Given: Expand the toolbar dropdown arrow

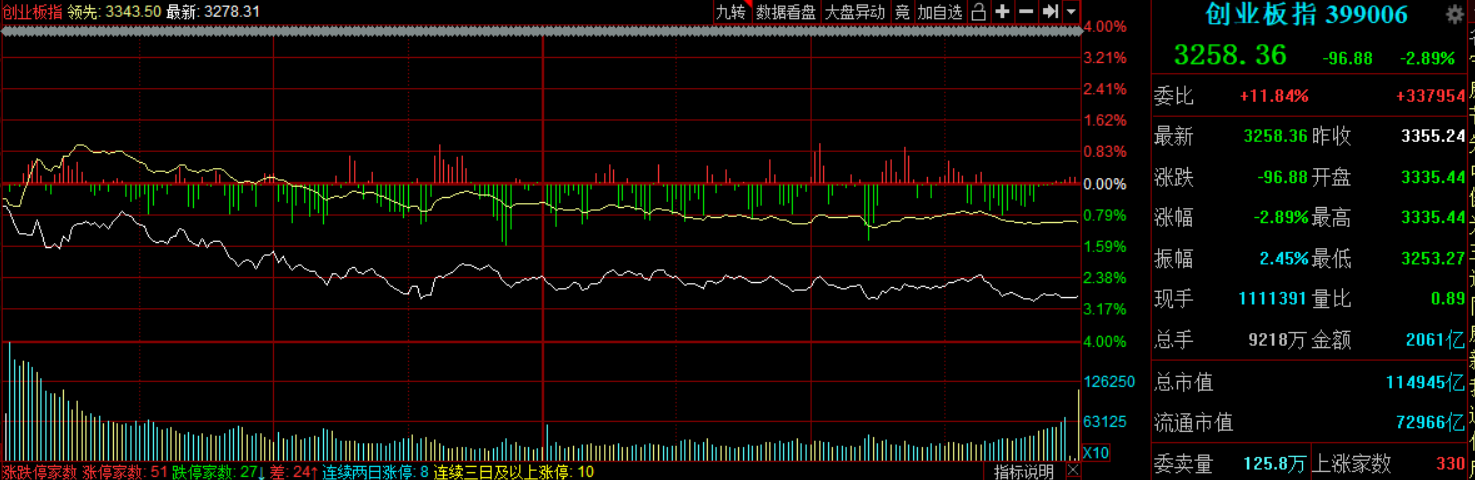Looking at the screenshot, I should (1071, 12).
